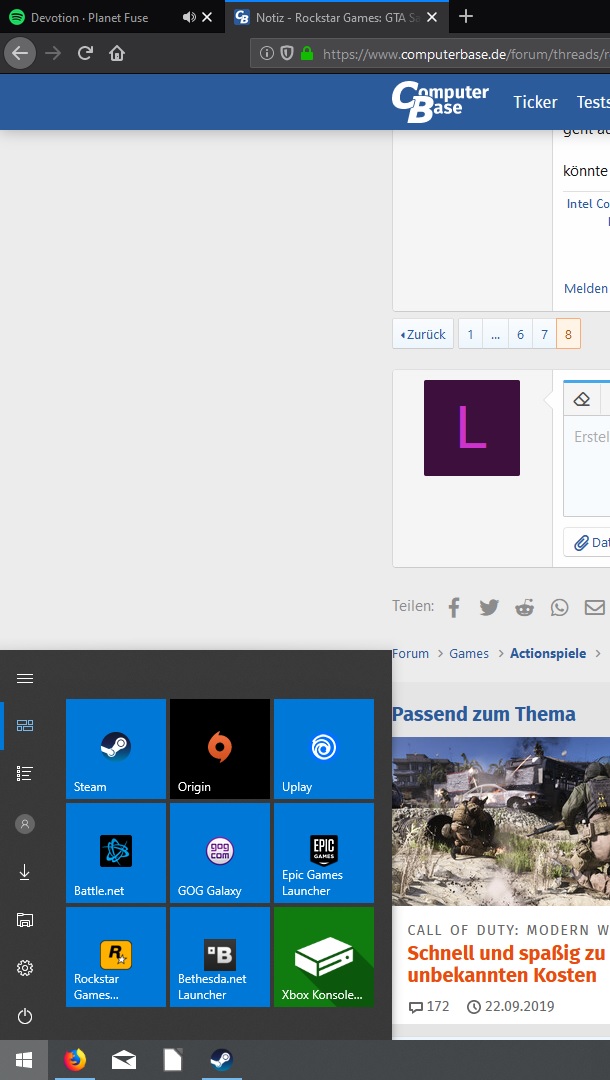610x1080 pixels.
Task: Share thread via WhatsApp
Action: pyautogui.click(x=560, y=608)
